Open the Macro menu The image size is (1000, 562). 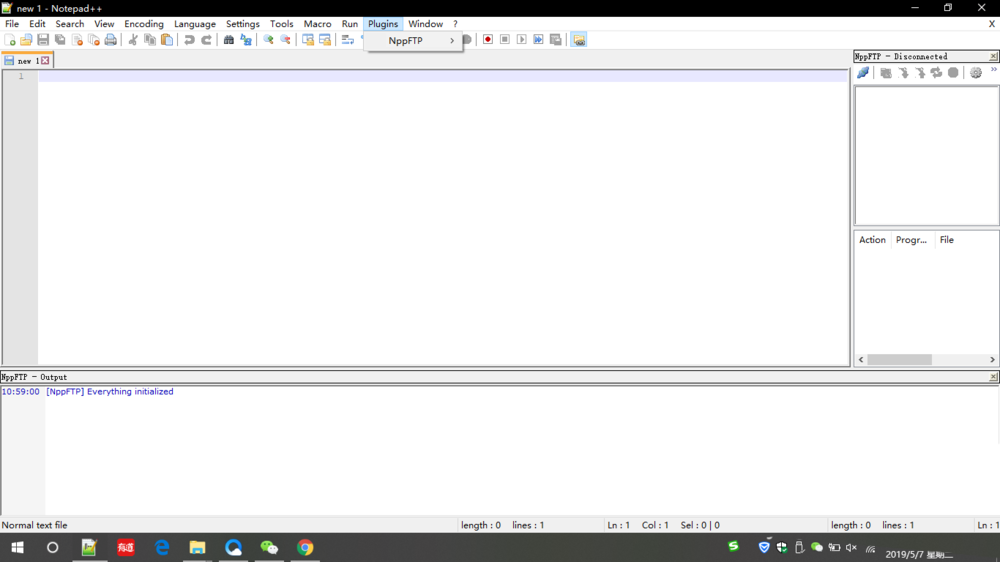point(317,24)
